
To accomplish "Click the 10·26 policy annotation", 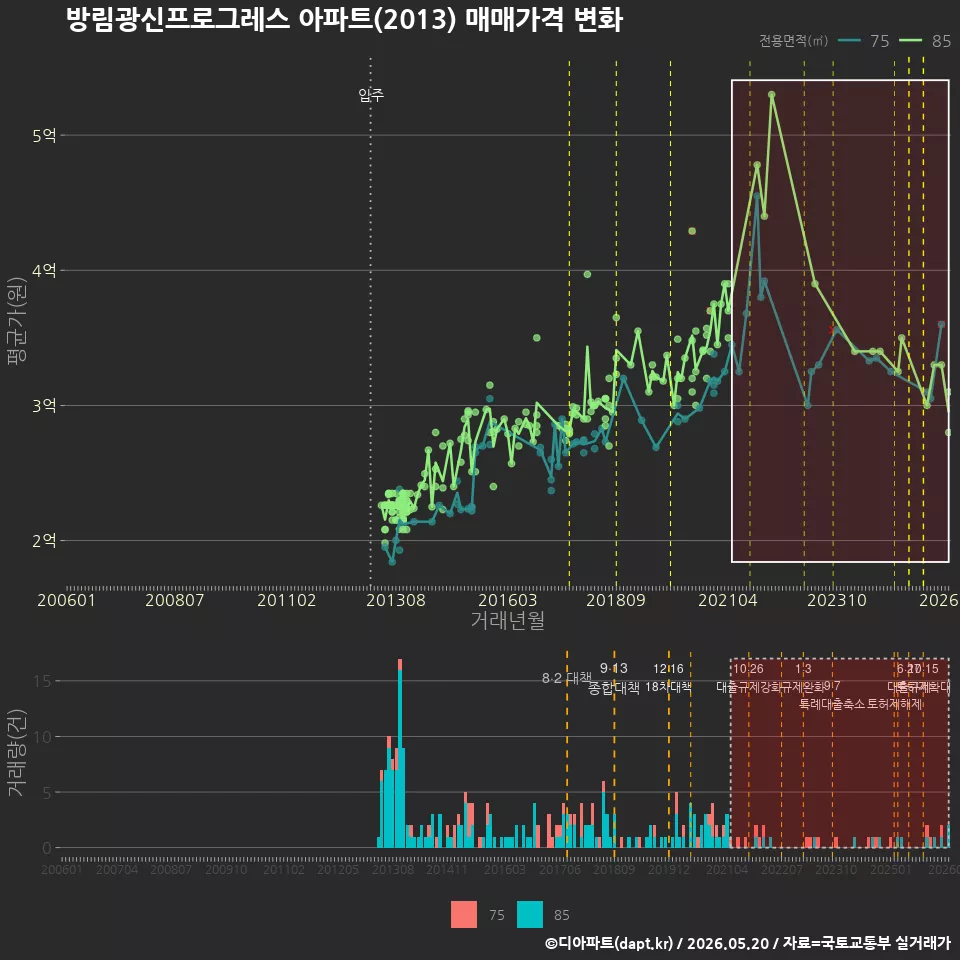I will (748, 668).
